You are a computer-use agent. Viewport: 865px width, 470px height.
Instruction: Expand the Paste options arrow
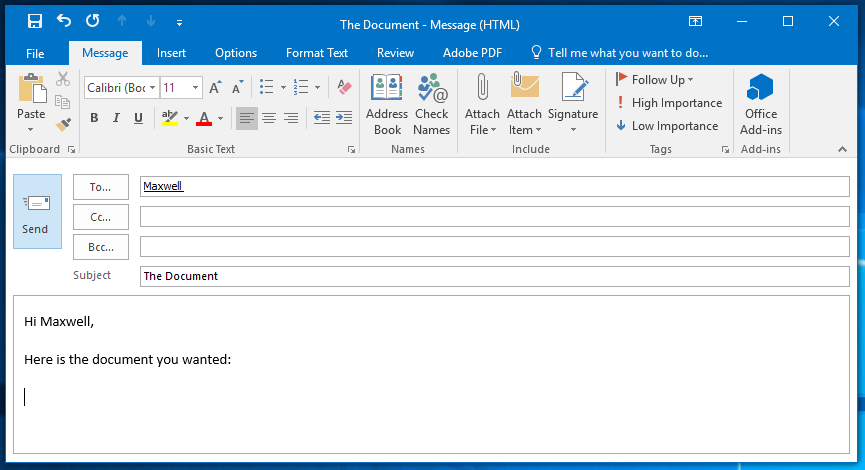(31, 130)
